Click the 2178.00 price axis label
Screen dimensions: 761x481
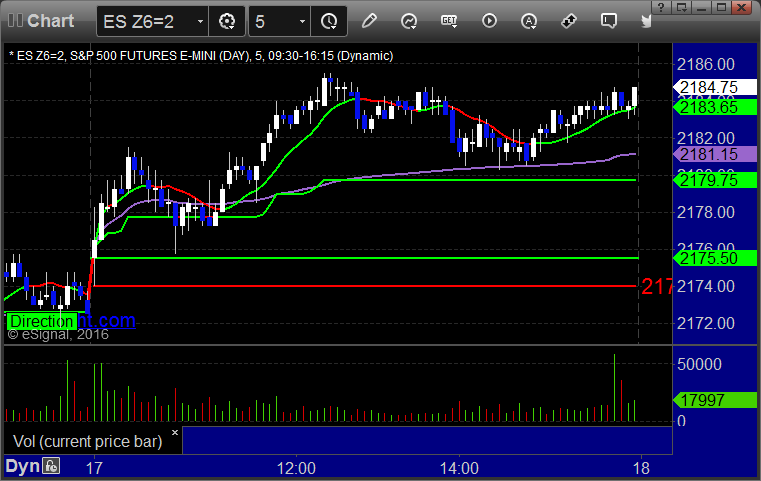706,212
